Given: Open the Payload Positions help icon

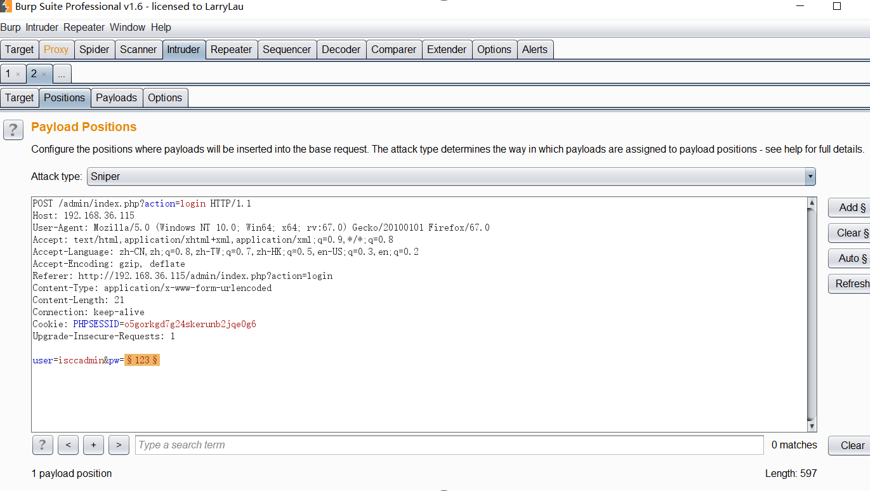Looking at the screenshot, I should [x=13, y=130].
